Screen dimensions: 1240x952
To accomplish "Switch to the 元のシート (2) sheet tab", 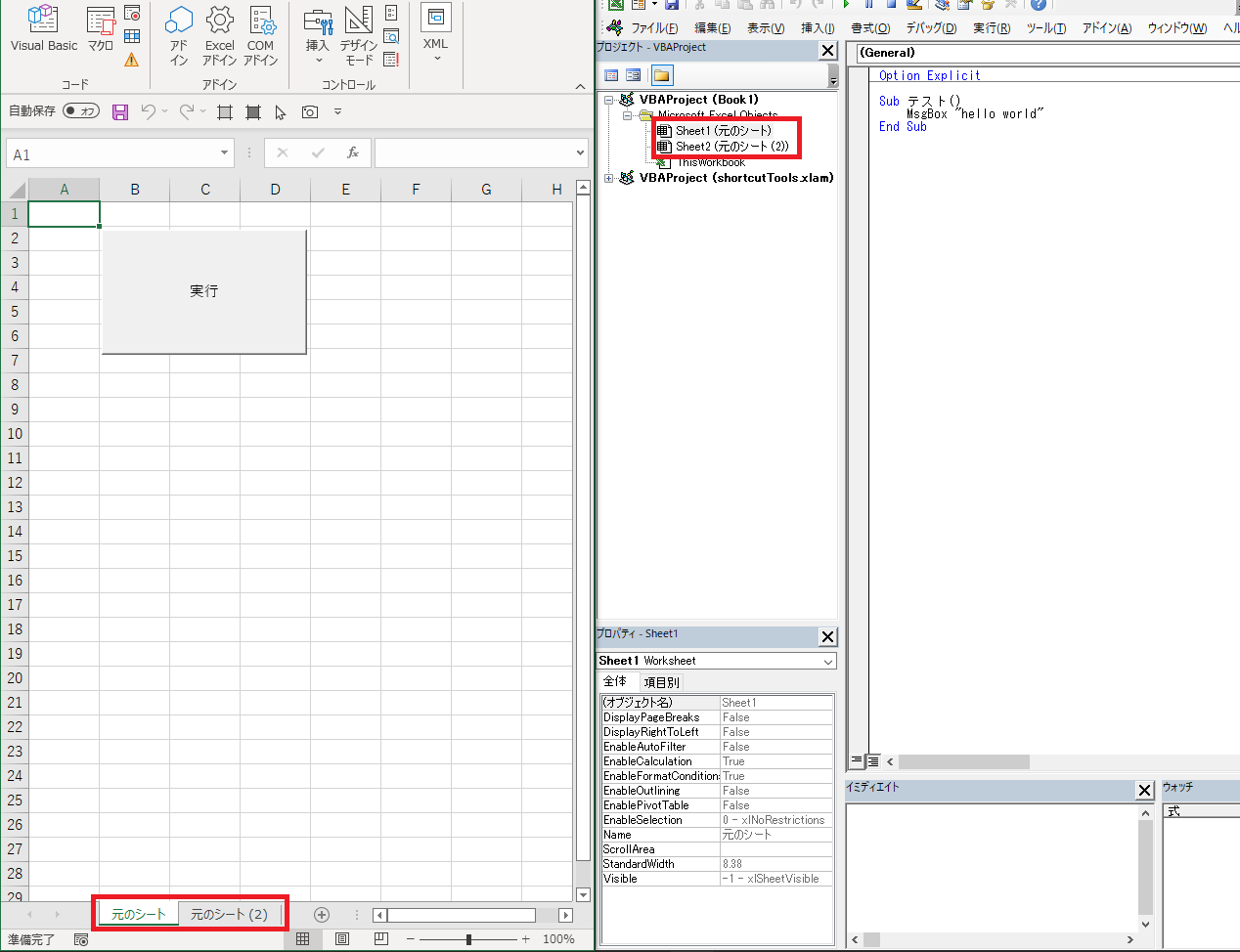I will click(229, 915).
